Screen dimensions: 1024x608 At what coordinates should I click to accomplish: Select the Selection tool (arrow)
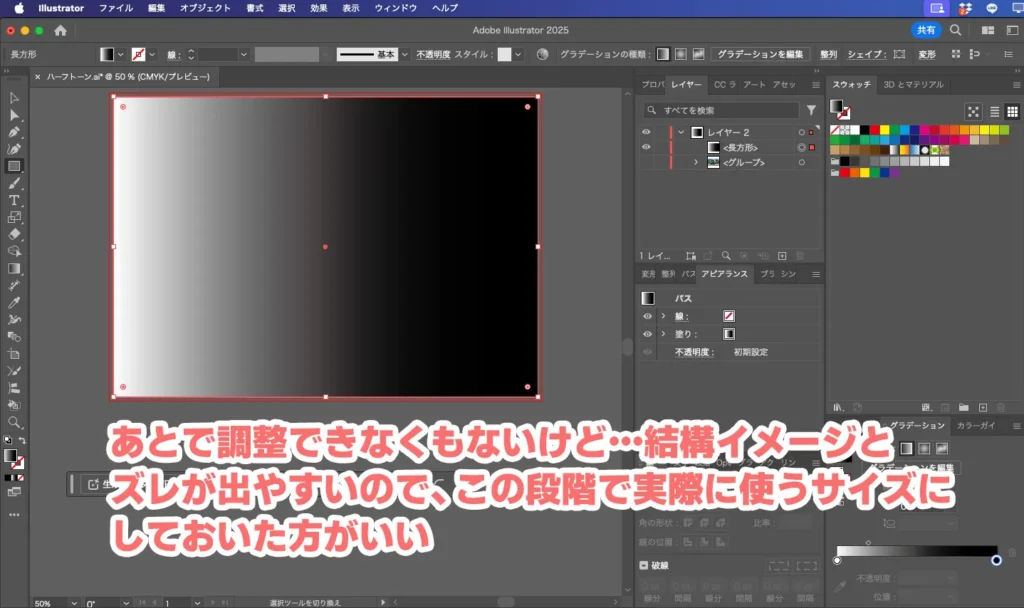coord(14,99)
